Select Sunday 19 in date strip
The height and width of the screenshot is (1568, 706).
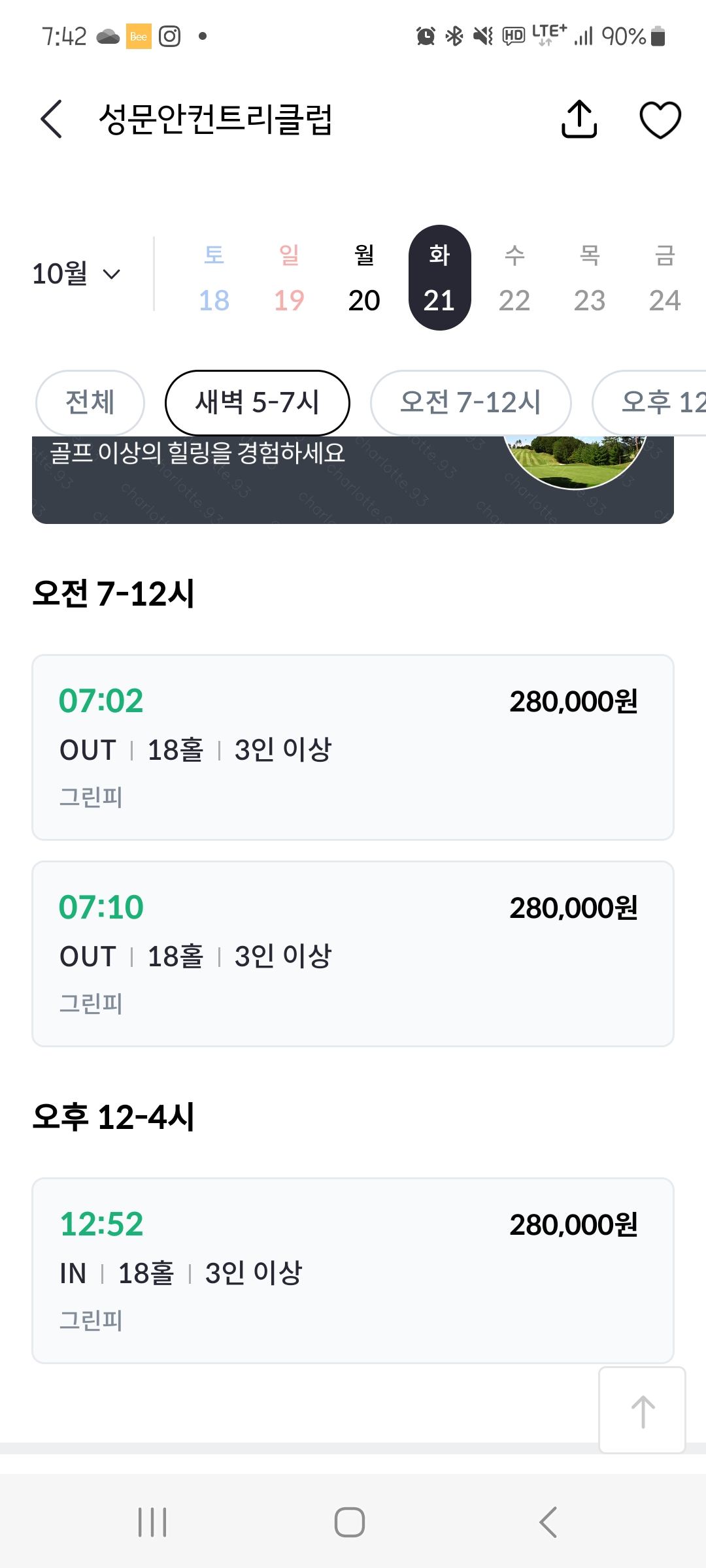289,278
